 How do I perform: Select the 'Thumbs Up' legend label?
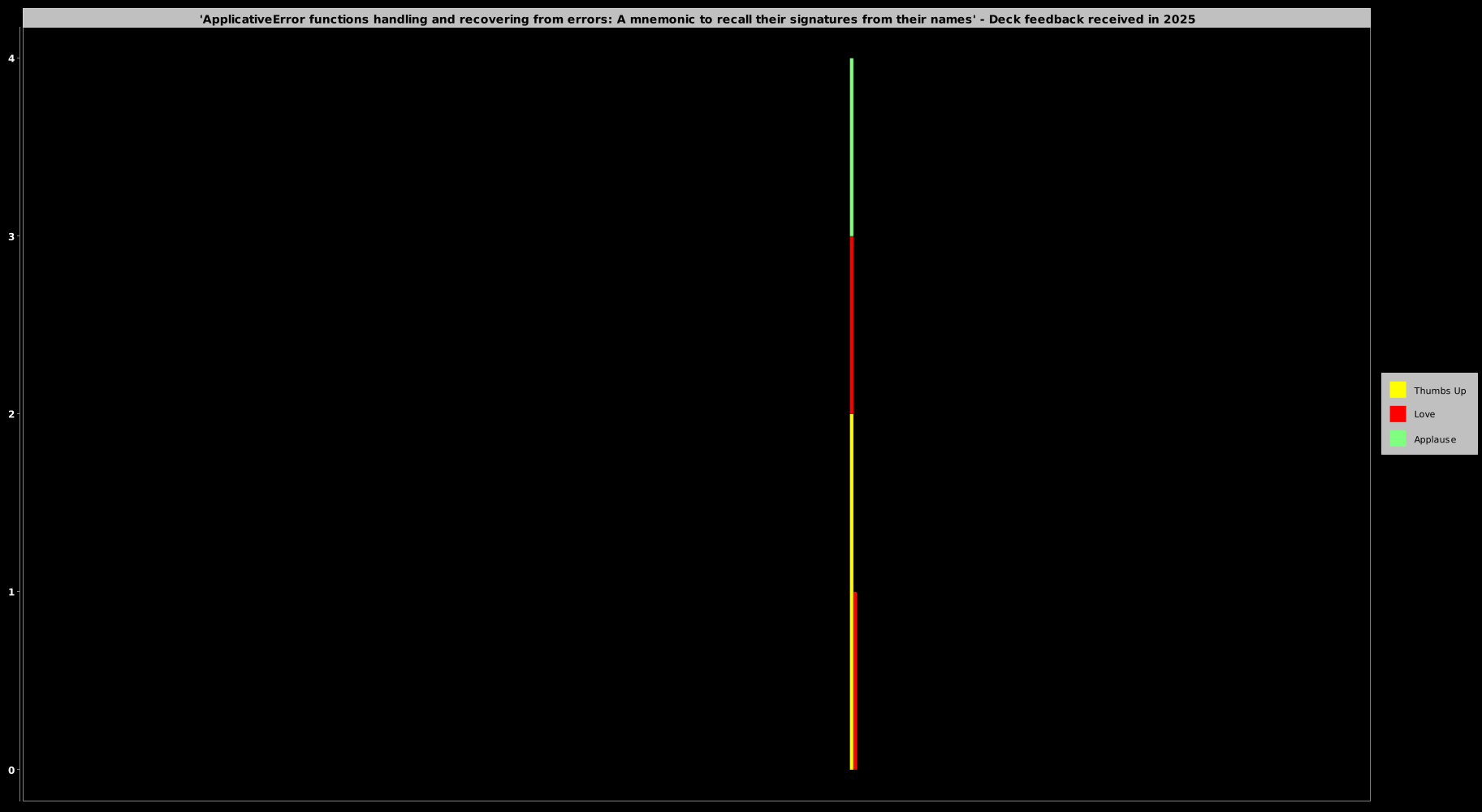click(1440, 391)
